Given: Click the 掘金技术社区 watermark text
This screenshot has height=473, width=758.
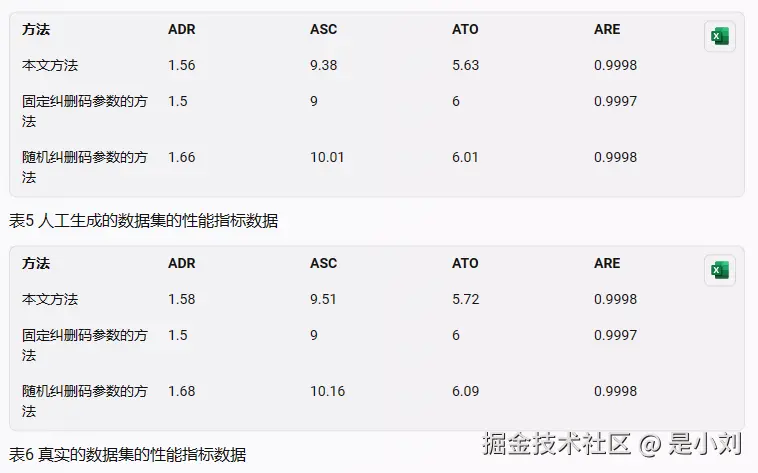Looking at the screenshot, I should pos(556,443).
